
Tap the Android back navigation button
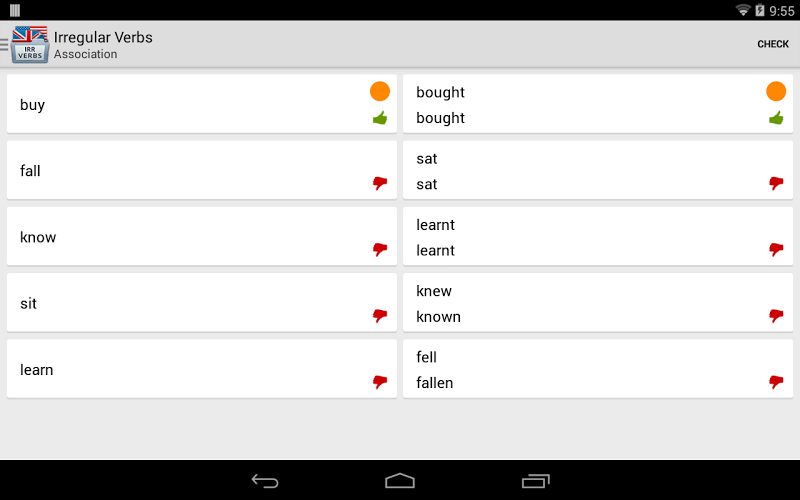265,481
